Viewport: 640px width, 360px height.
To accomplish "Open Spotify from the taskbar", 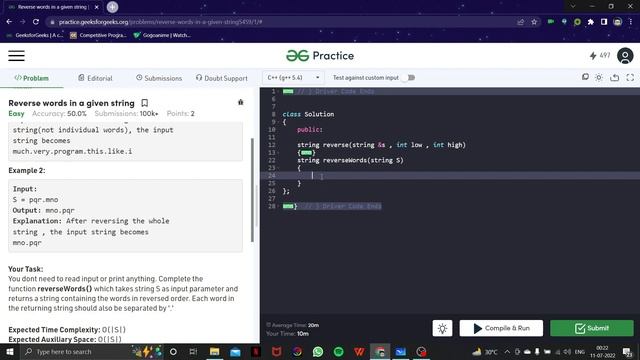I will 338,351.
